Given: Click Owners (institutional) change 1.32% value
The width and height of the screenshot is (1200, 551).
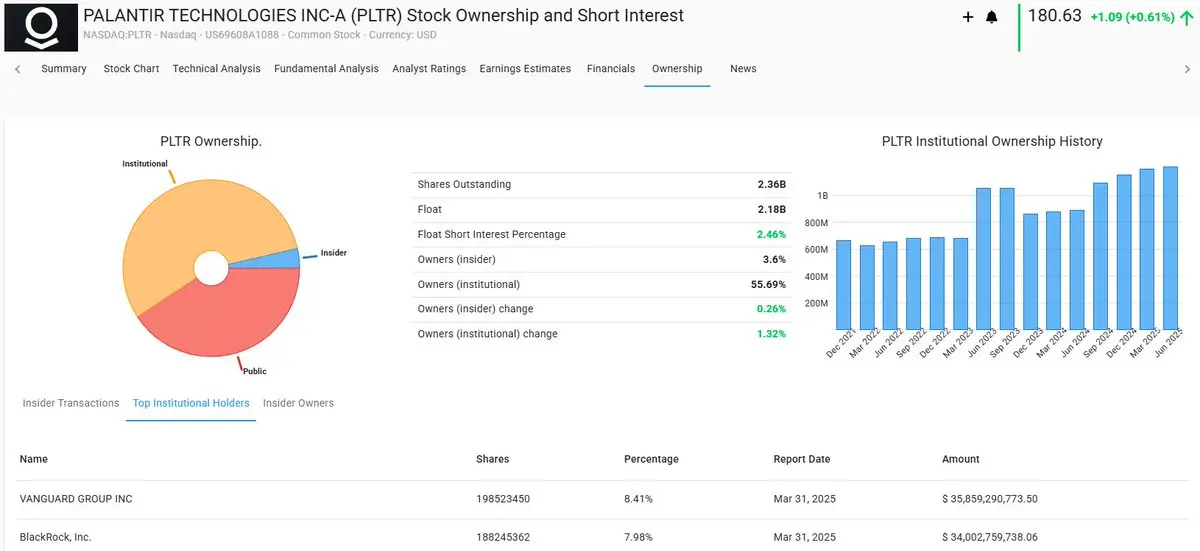Looking at the screenshot, I should pos(770,334).
